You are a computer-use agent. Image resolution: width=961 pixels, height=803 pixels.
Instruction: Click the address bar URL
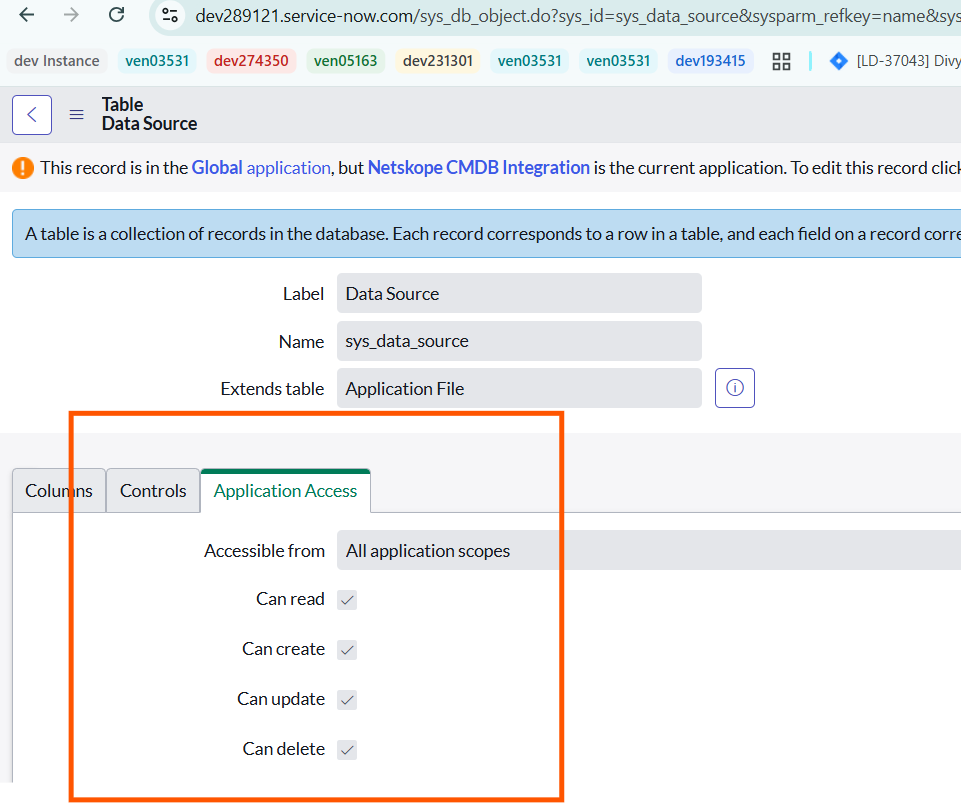[576, 15]
